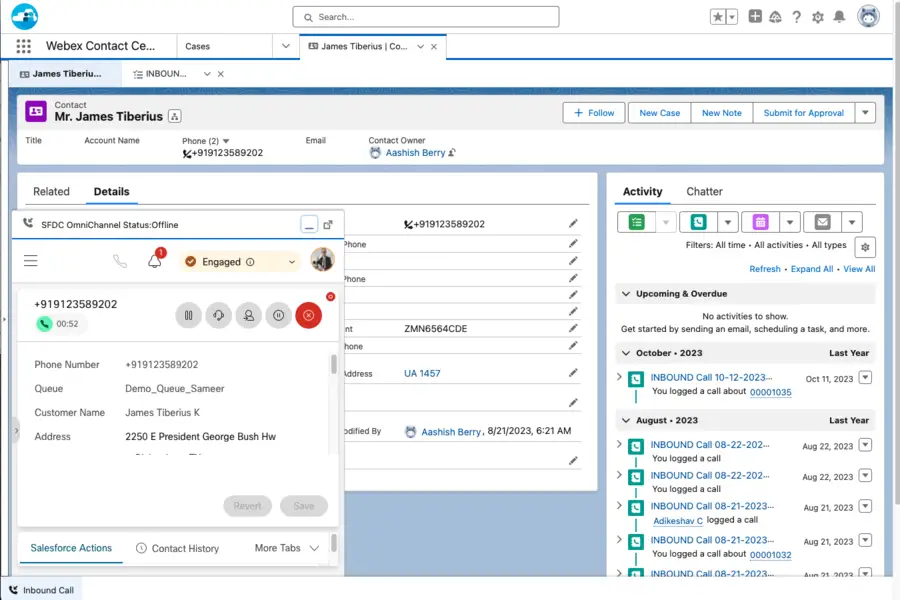Select the Salesforce Actions tab
Viewport: 900px width, 600px height.
(71, 548)
